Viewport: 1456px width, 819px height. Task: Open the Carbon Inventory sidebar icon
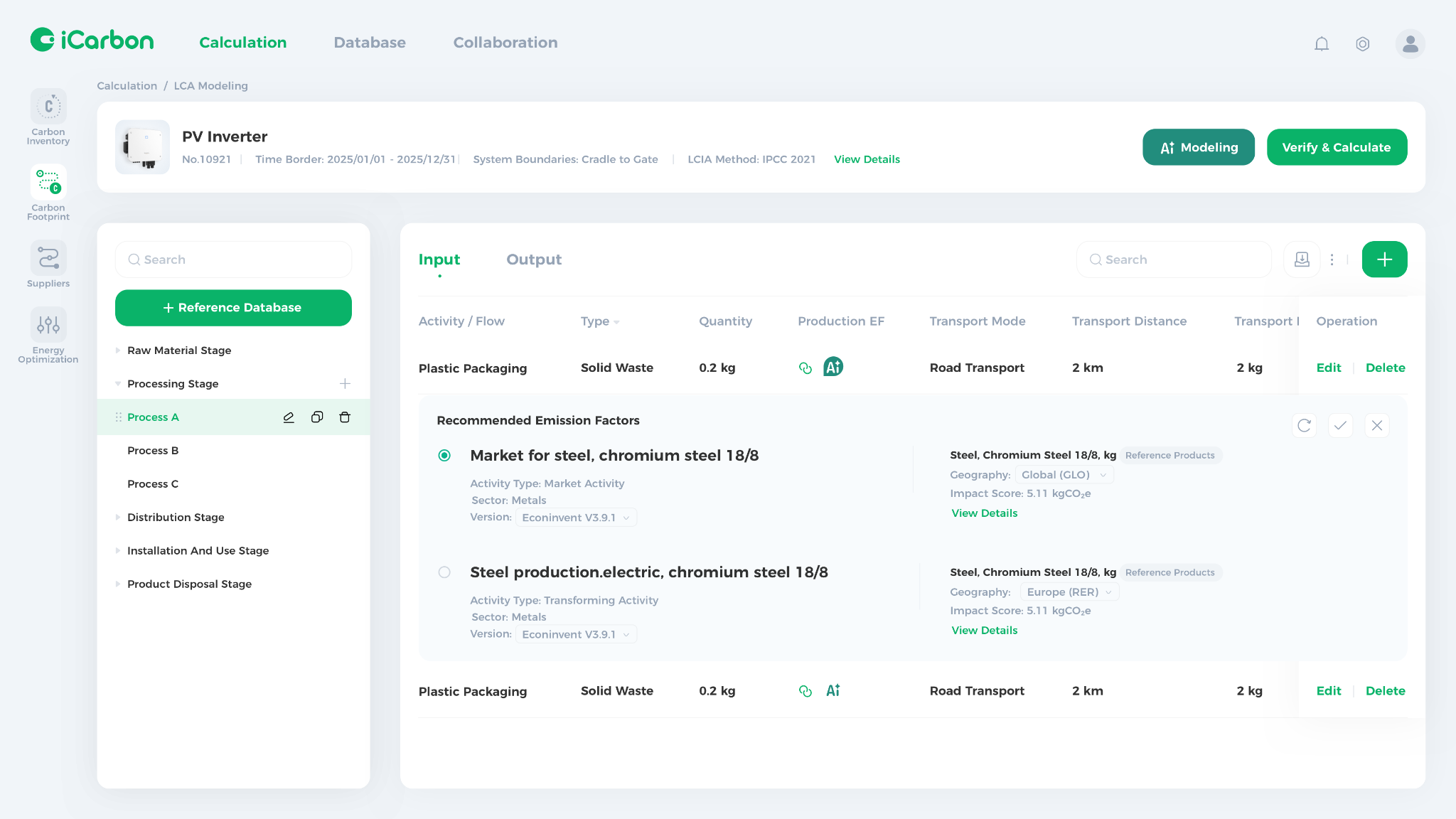point(48,107)
